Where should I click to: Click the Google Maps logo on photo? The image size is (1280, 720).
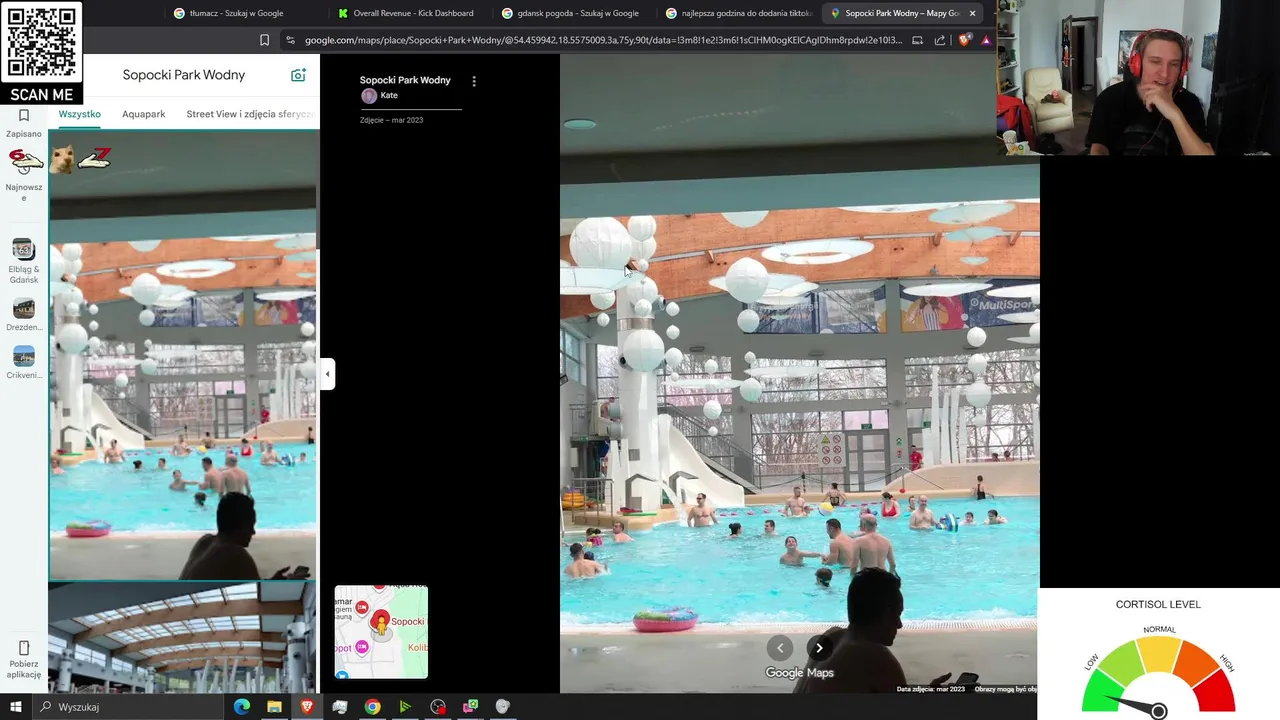(x=800, y=673)
